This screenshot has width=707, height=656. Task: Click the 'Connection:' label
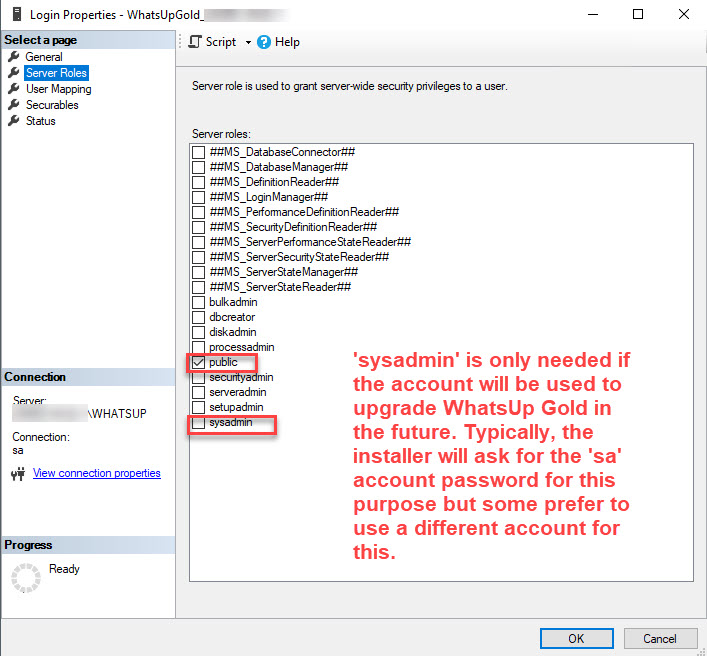[x=41, y=437]
